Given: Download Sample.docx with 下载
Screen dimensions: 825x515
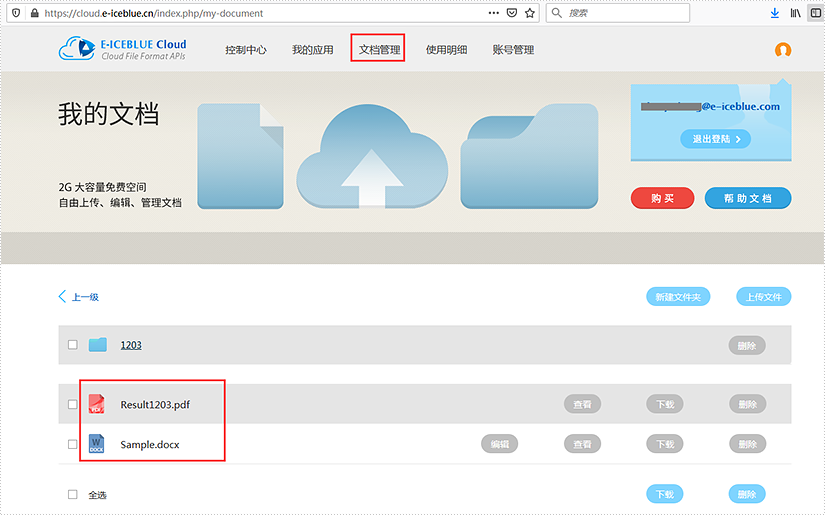Looking at the screenshot, I should tap(665, 444).
